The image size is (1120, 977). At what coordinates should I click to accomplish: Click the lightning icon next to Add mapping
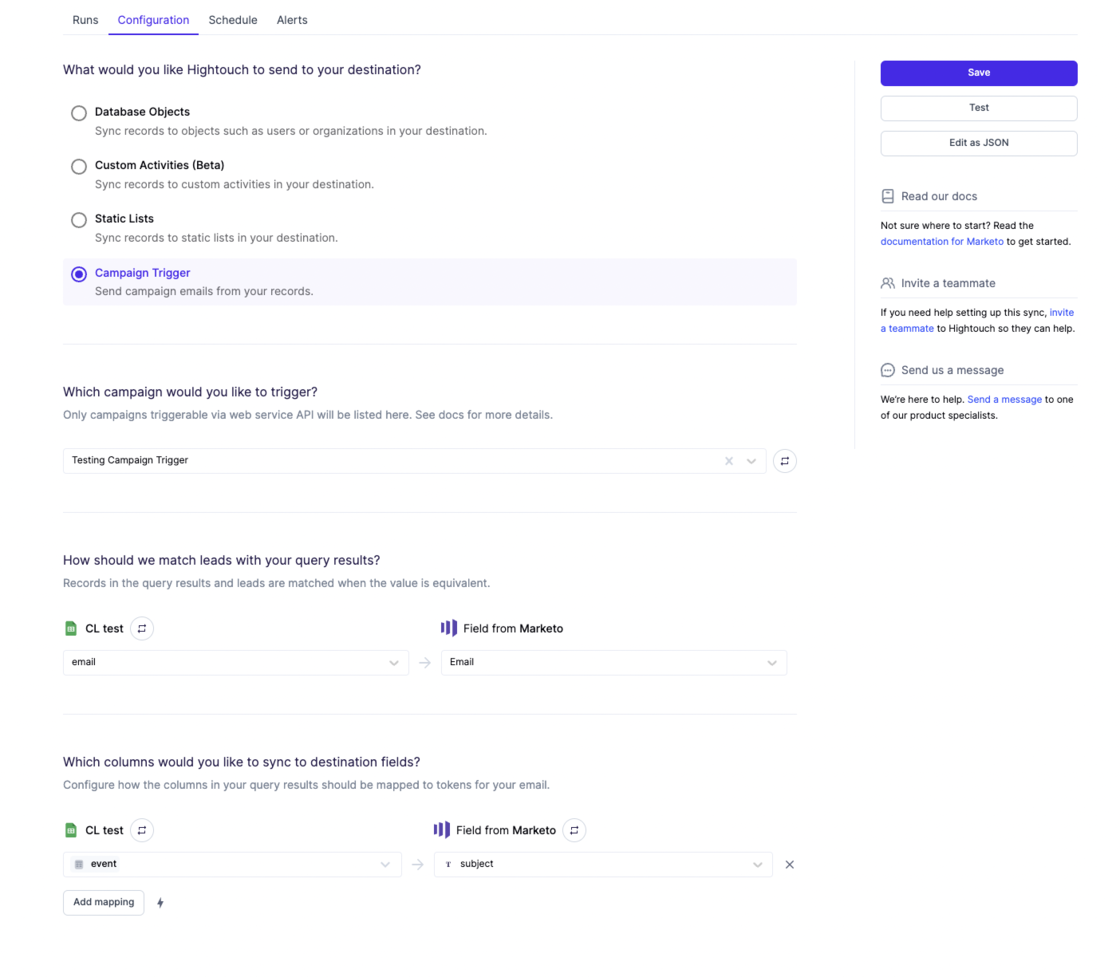[160, 902]
